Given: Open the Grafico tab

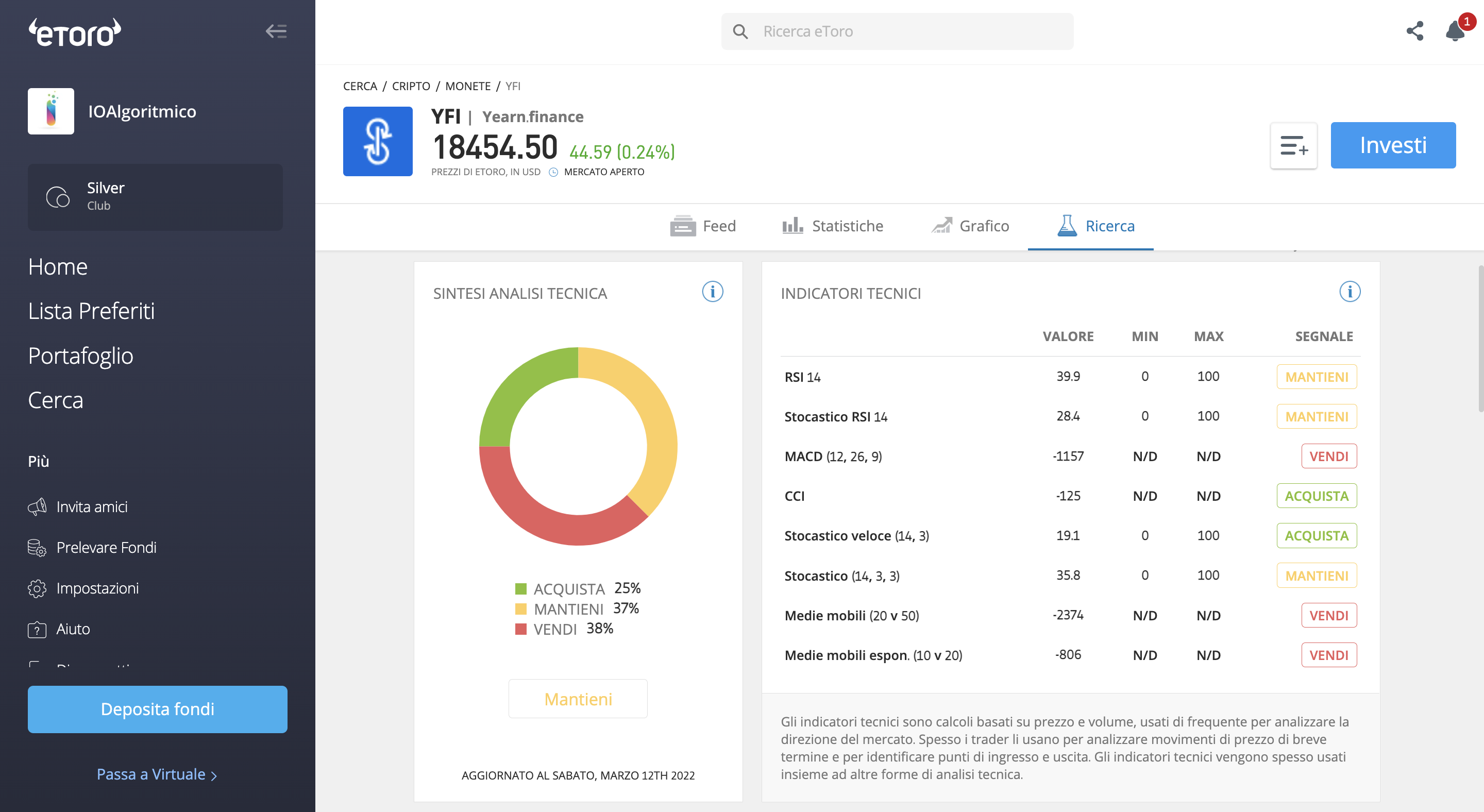Looking at the screenshot, I should tap(970, 226).
